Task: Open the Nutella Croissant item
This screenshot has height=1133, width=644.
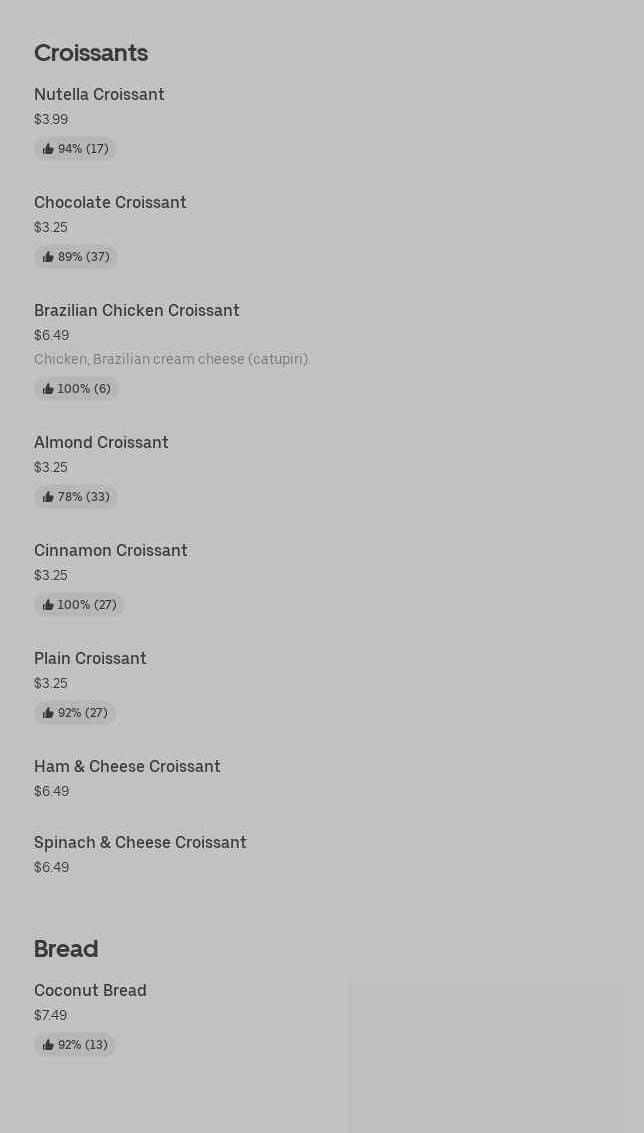Action: click(99, 95)
